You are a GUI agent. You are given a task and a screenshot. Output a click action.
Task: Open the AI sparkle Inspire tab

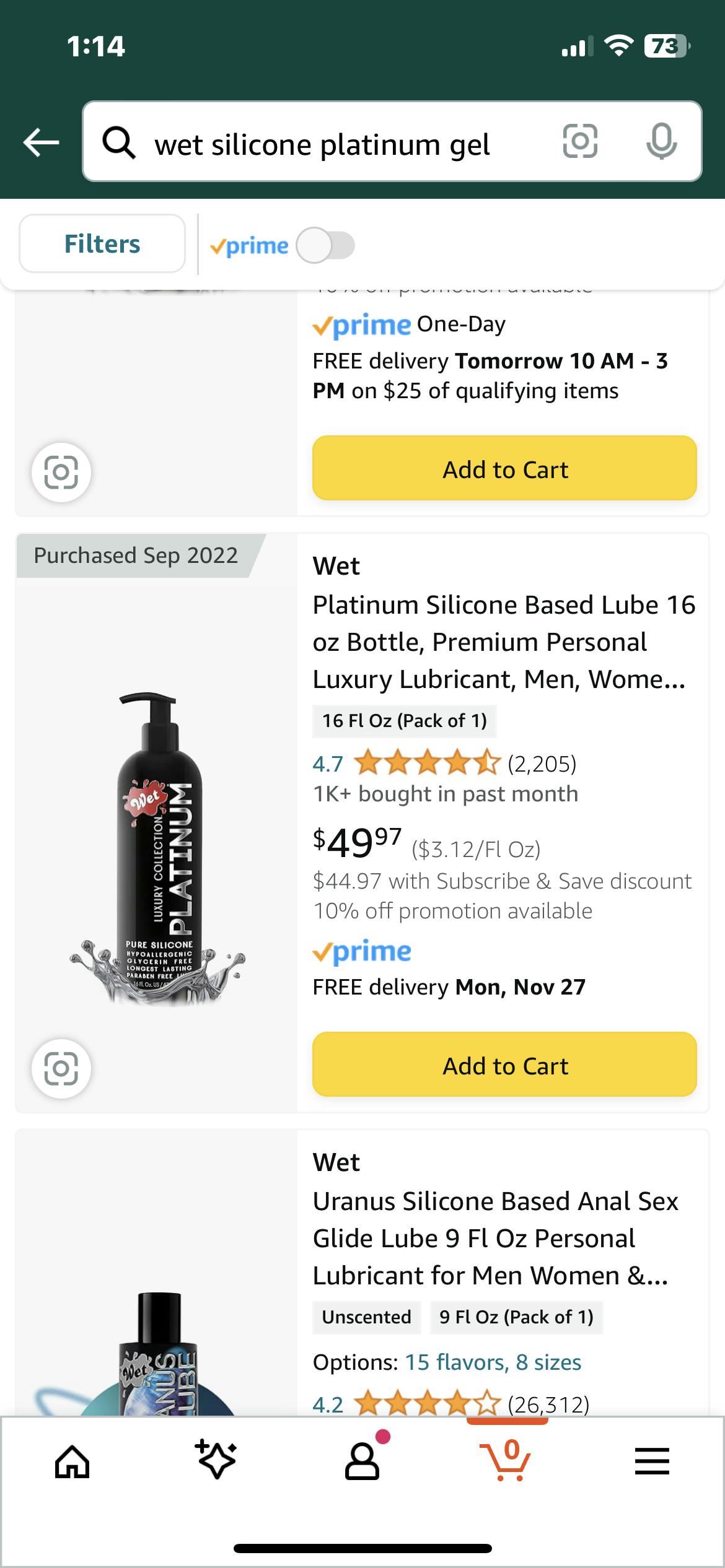pyautogui.click(x=217, y=1460)
